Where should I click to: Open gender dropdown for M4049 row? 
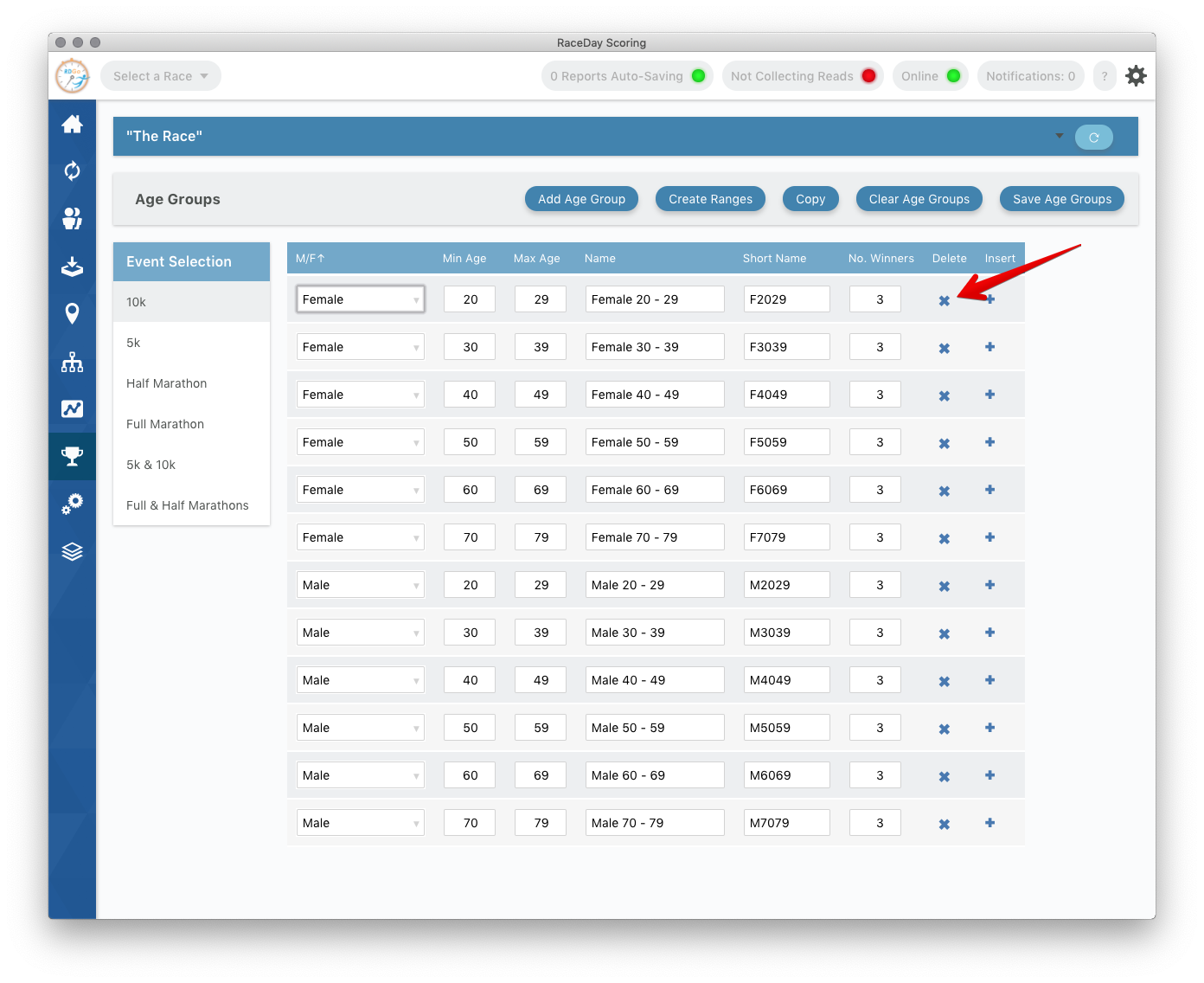[x=361, y=680]
